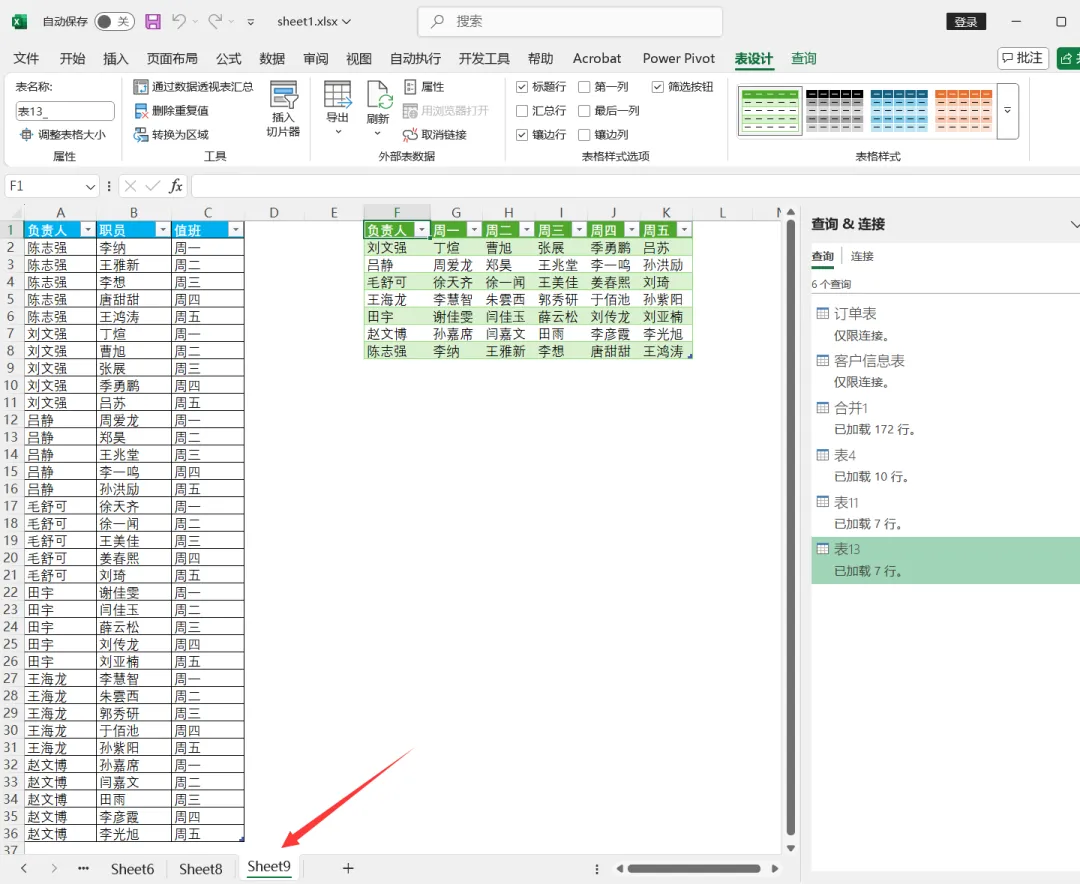Image resolution: width=1080 pixels, height=884 pixels.
Task: Check the 第一列 checkbox
Action: (584, 87)
